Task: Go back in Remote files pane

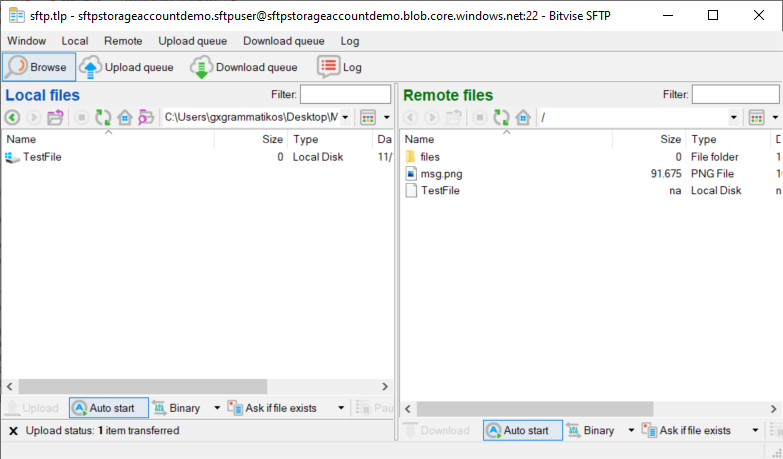Action: [x=410, y=118]
